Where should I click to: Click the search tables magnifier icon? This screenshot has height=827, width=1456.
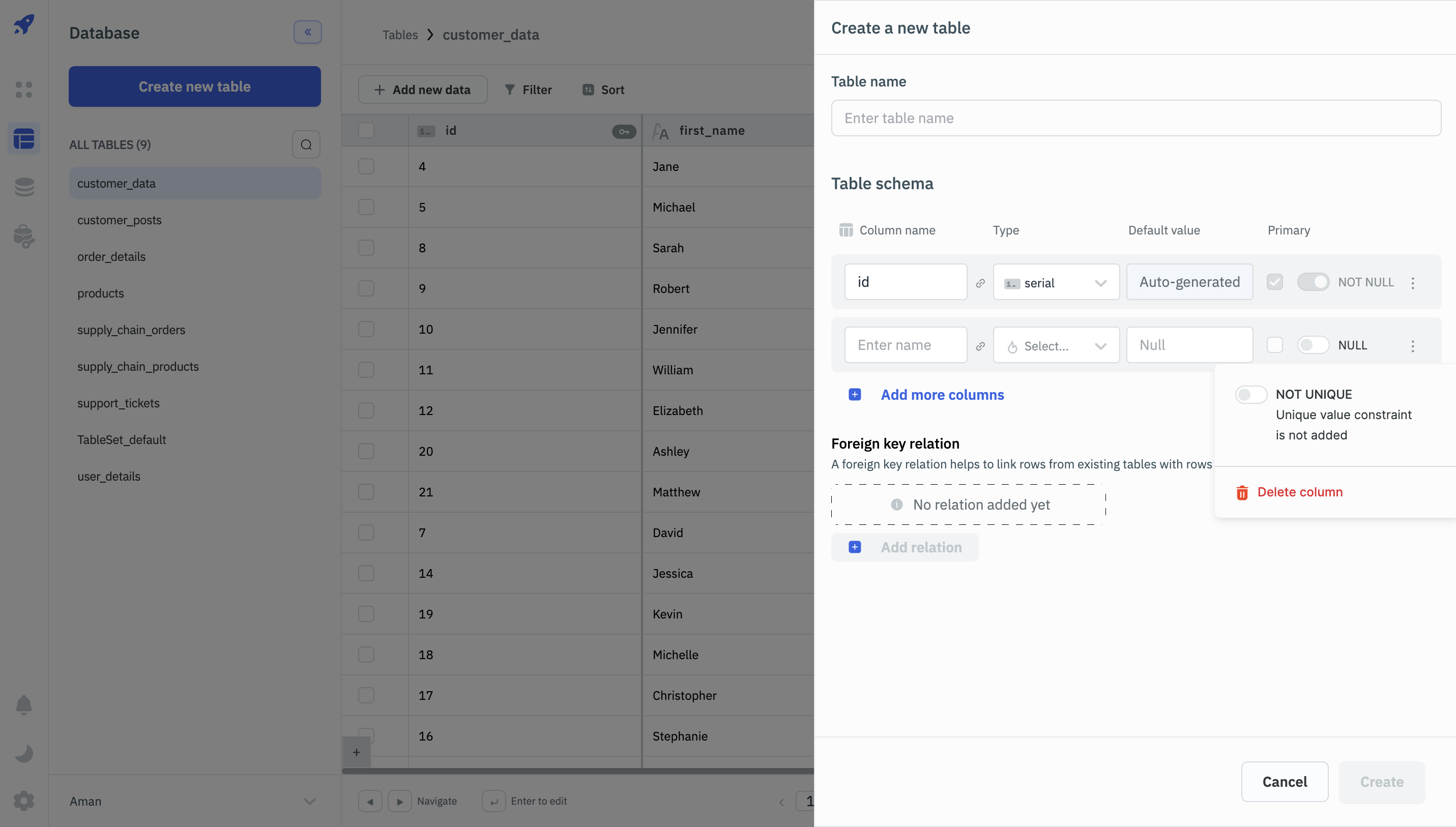[x=306, y=145]
